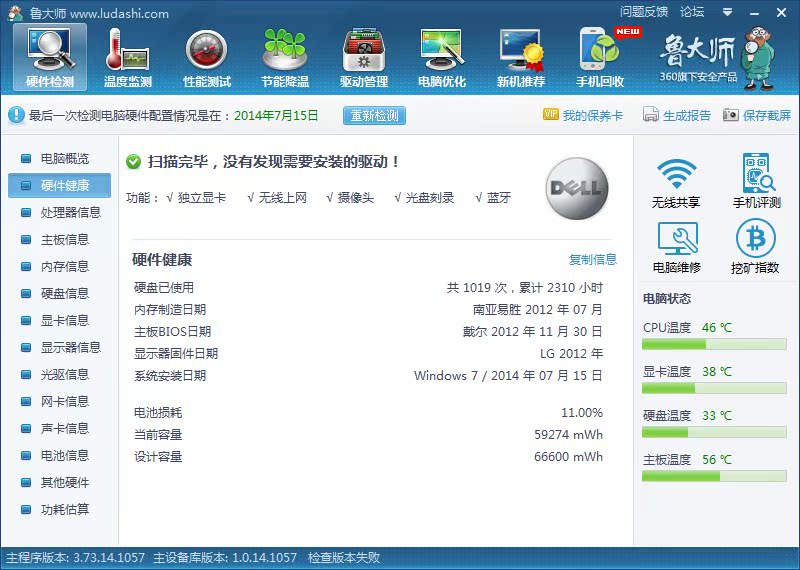Open the 节能降温 energy saving section
The image size is (800, 570).
[285, 58]
